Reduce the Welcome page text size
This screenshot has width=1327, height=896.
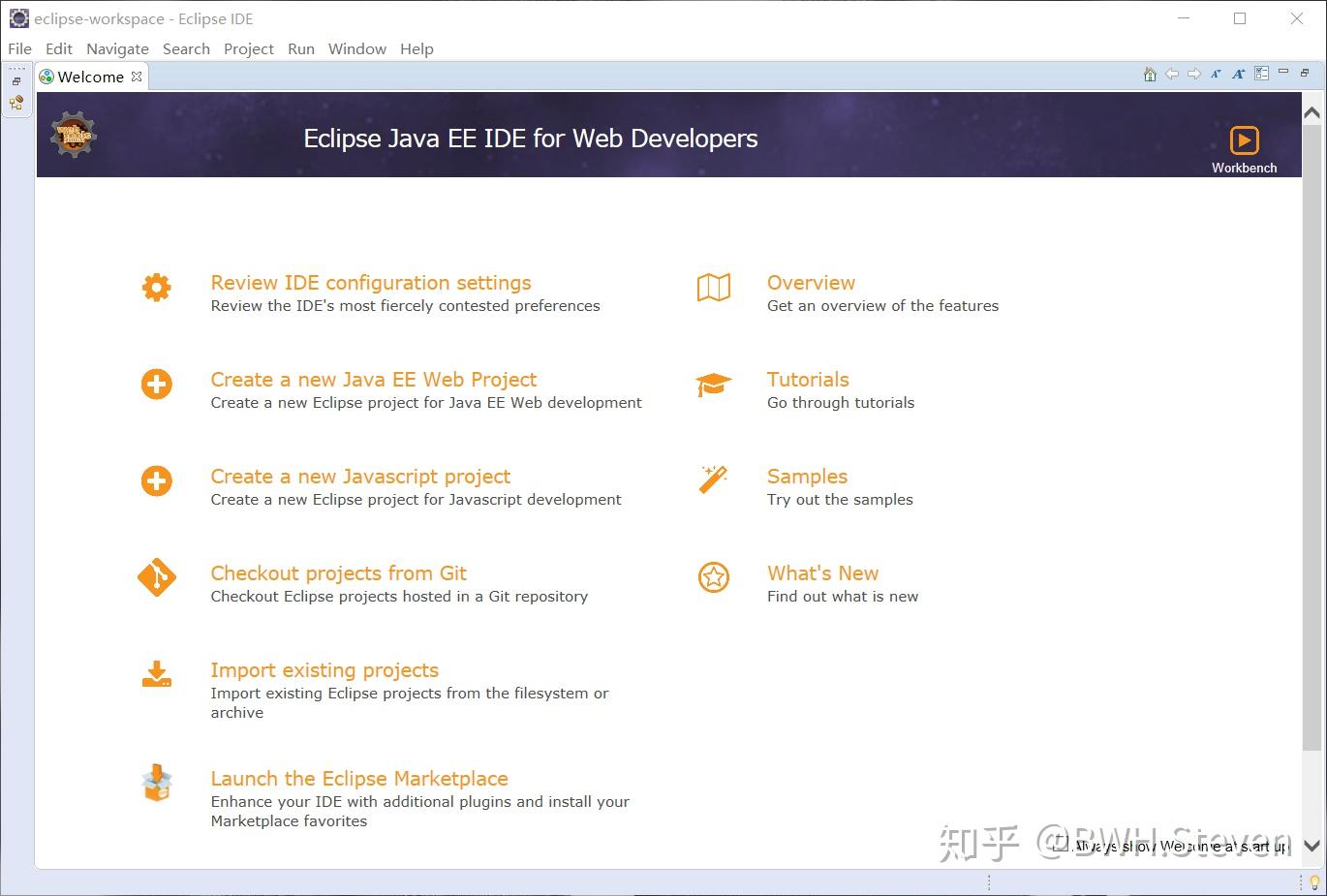[x=1216, y=73]
